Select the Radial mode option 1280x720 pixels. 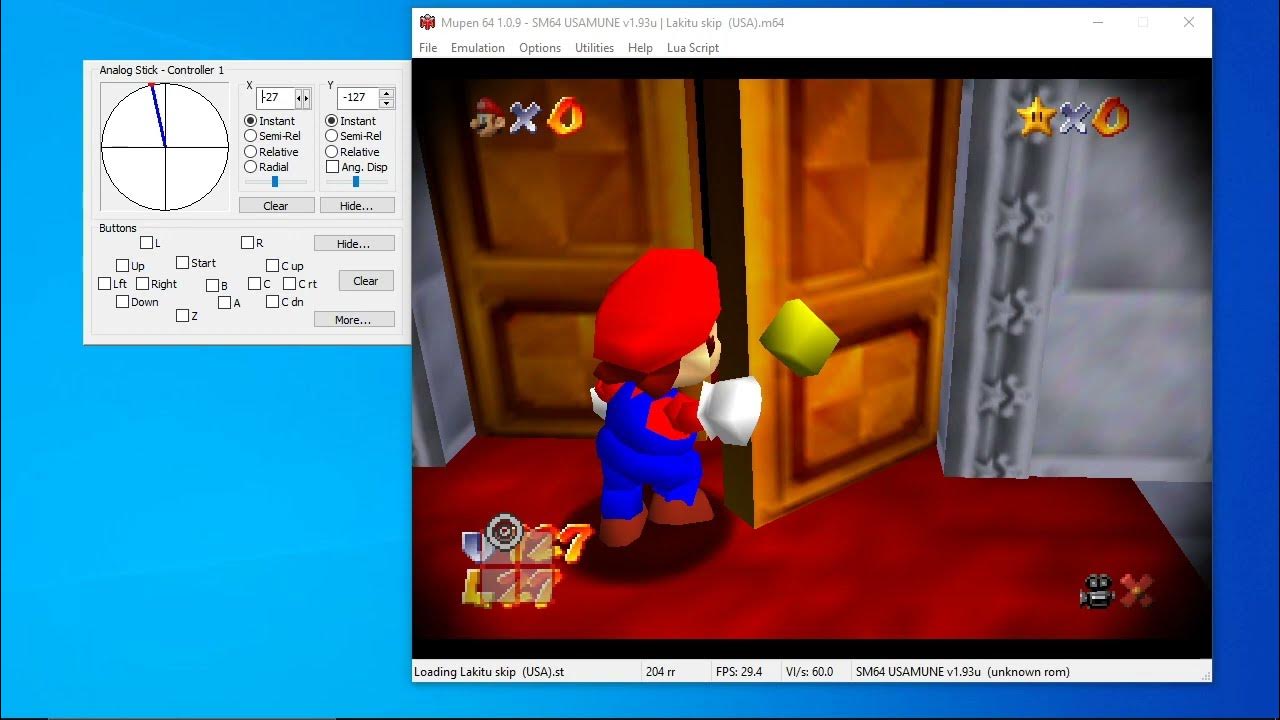[x=251, y=167]
